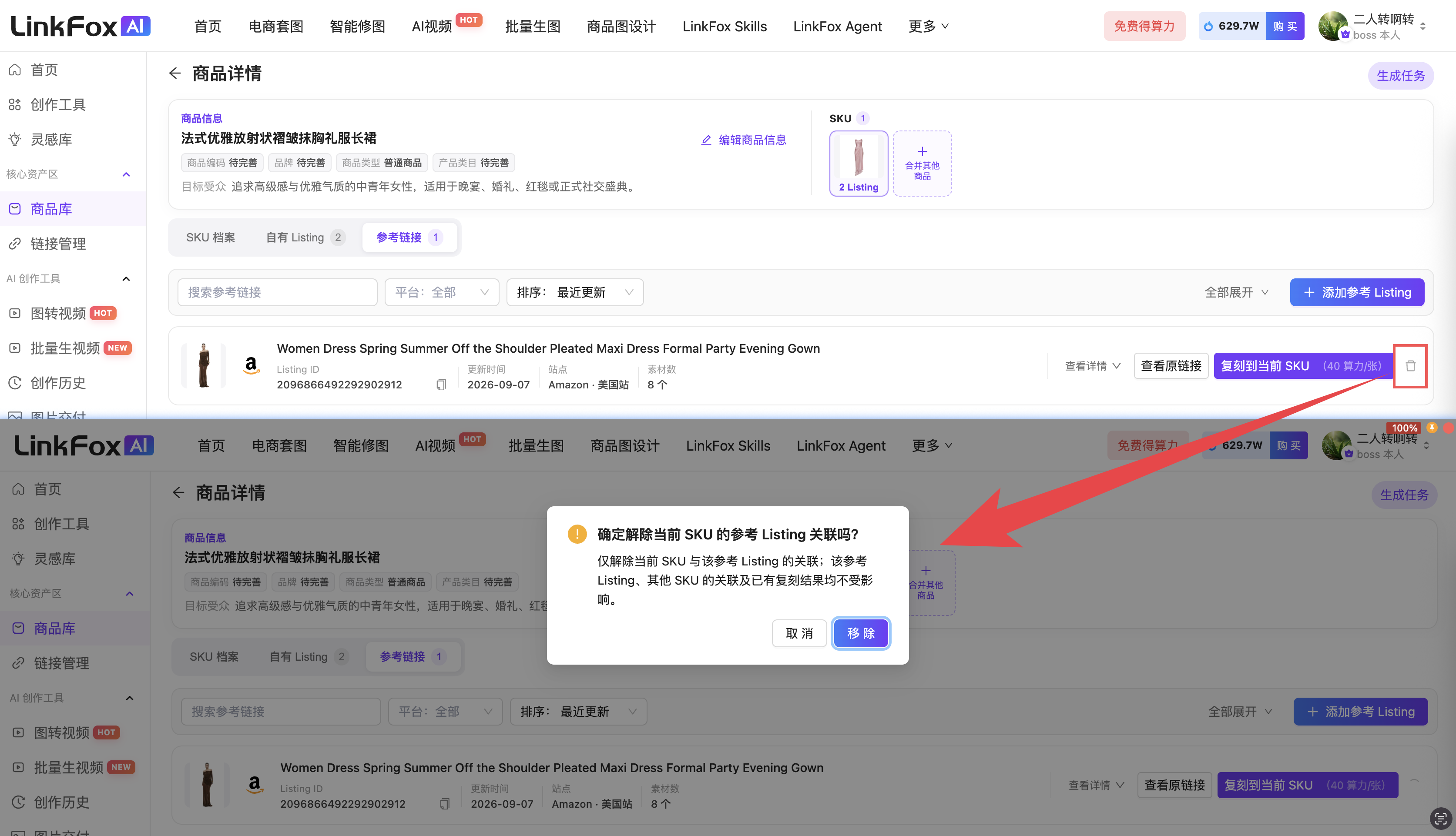
Task: Click the 首页 home icon in undimmed sidebar
Action: pyautogui.click(x=15, y=70)
